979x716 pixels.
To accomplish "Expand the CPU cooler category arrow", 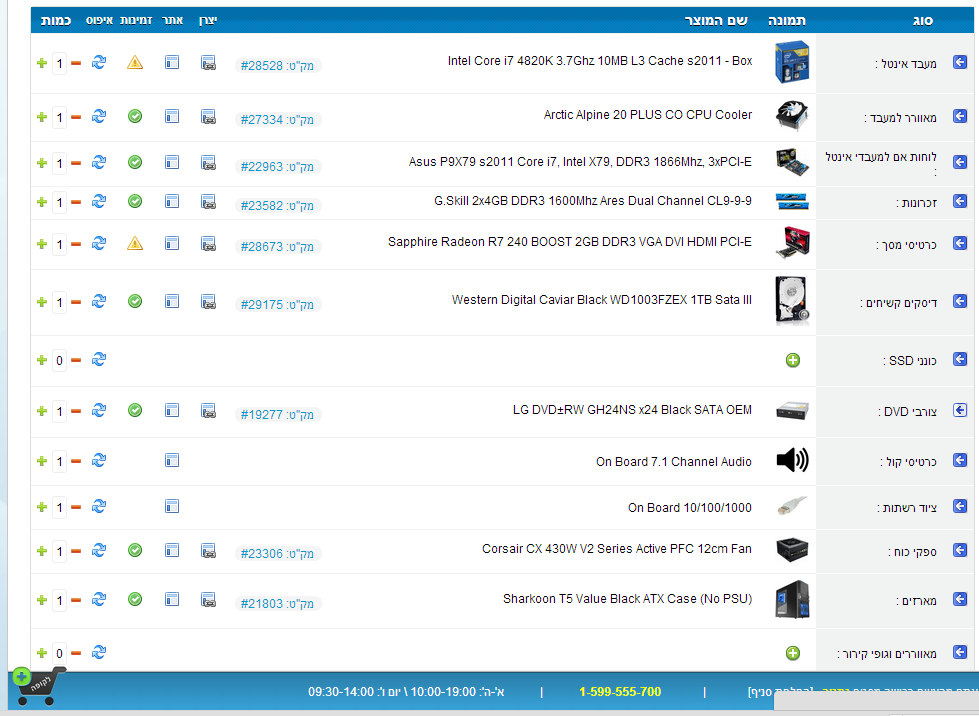I will coord(960,116).
